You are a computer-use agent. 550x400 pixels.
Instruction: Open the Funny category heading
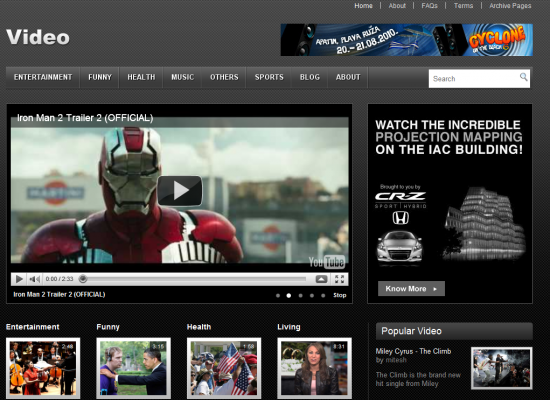(108, 327)
